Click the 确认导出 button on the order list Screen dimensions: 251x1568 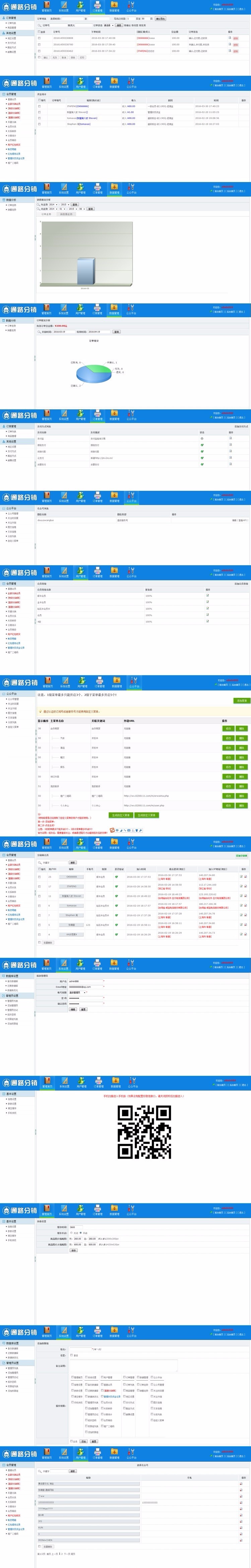click(x=161, y=19)
